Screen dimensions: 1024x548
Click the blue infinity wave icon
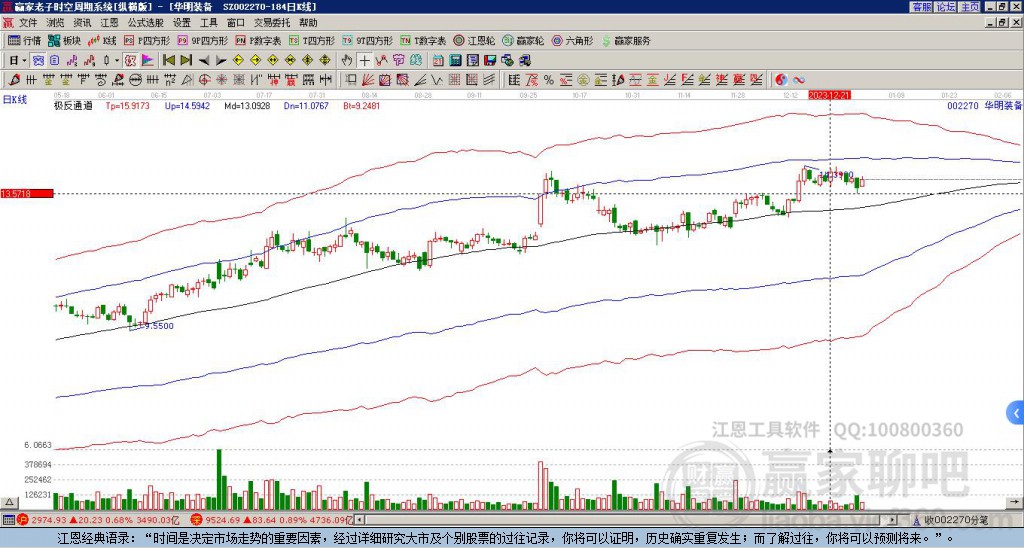799,80
